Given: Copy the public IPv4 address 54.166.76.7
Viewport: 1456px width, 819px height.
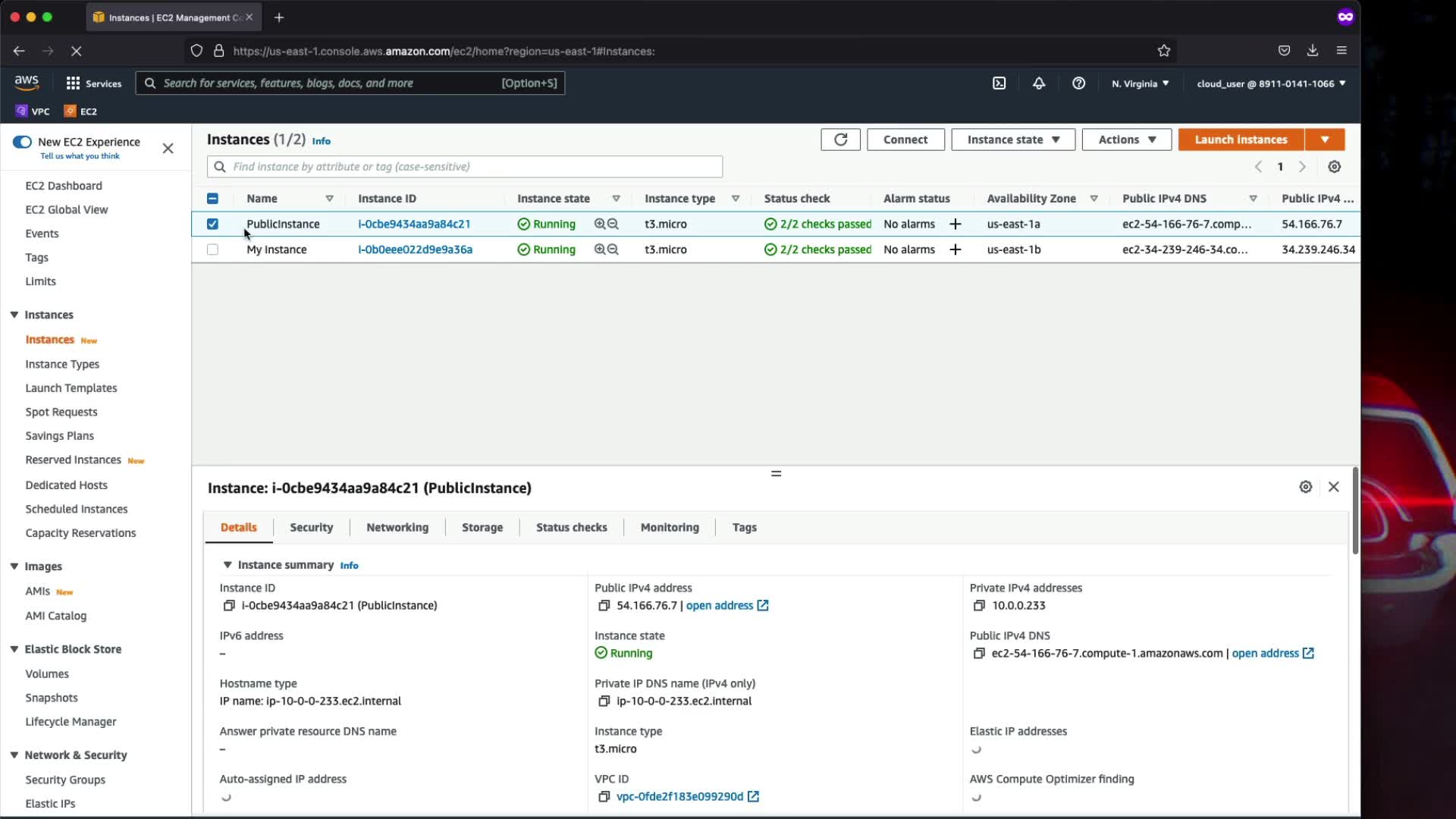Looking at the screenshot, I should pyautogui.click(x=604, y=605).
